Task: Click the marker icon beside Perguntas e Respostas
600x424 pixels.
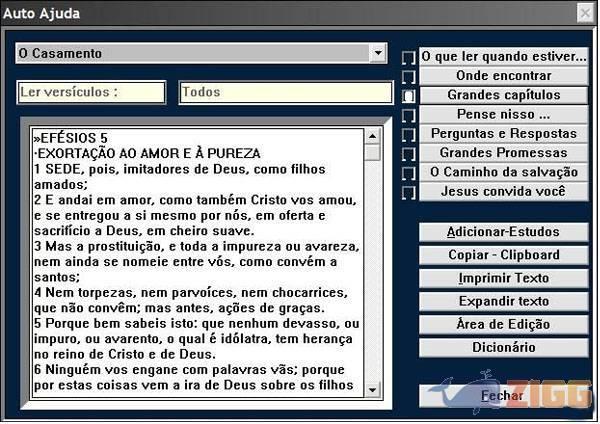Action: [x=408, y=135]
